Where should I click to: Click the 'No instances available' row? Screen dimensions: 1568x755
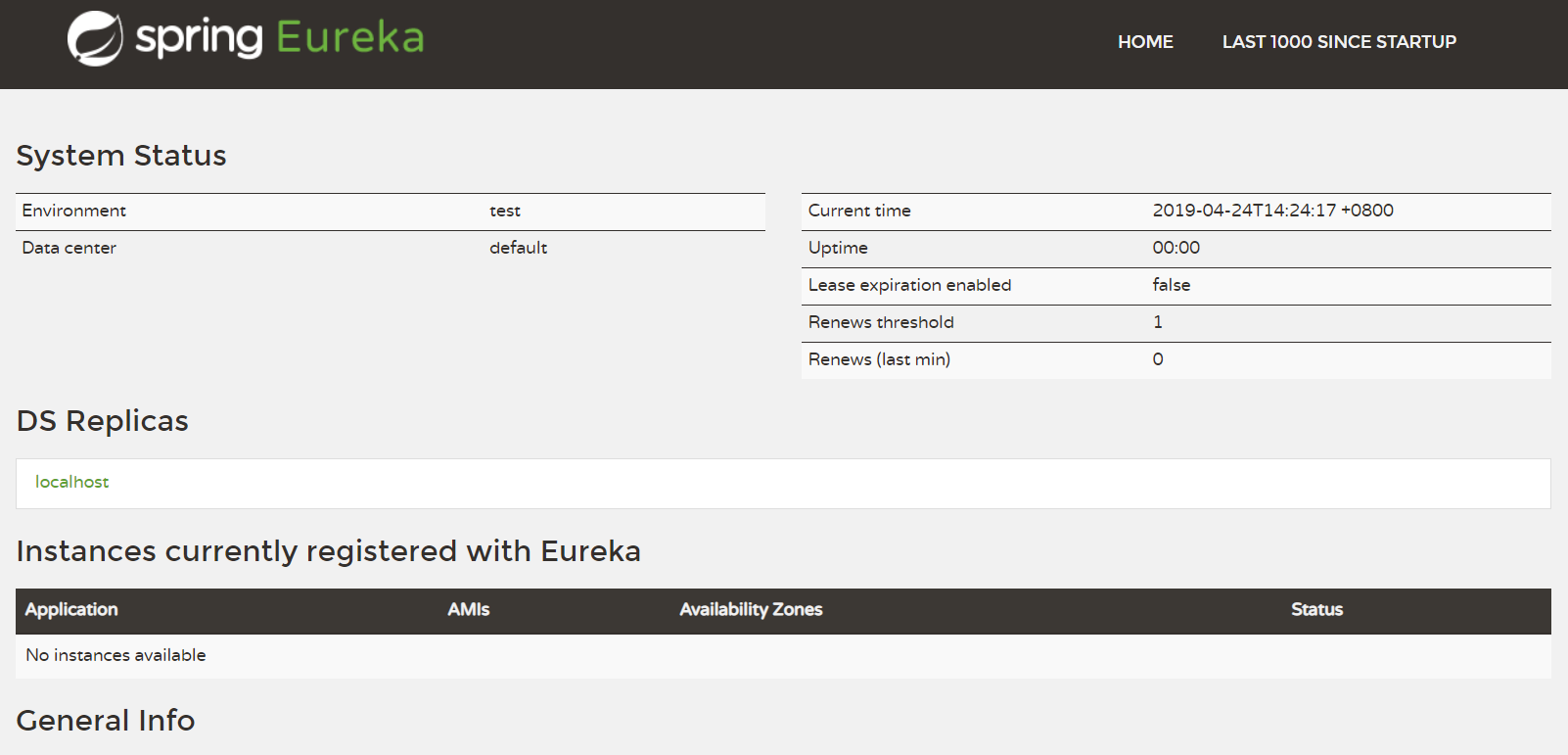click(783, 655)
